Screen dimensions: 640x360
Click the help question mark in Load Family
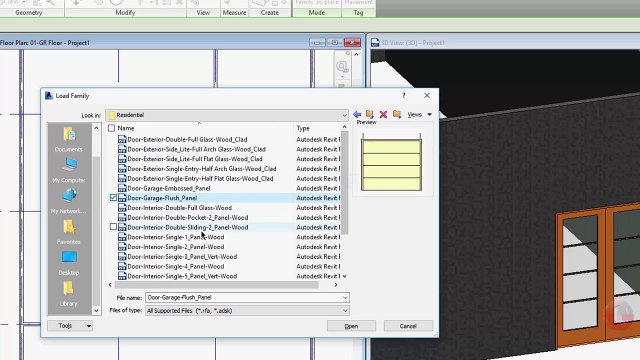[x=404, y=95]
